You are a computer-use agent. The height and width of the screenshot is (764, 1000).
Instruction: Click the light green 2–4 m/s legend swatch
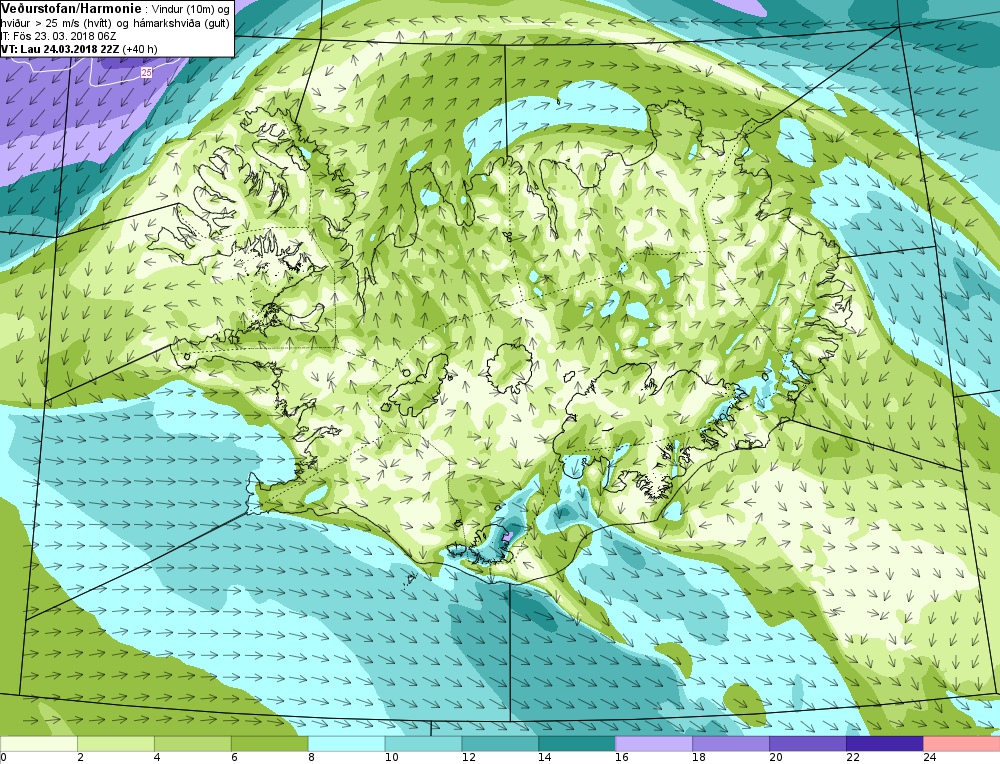[x=116, y=744]
